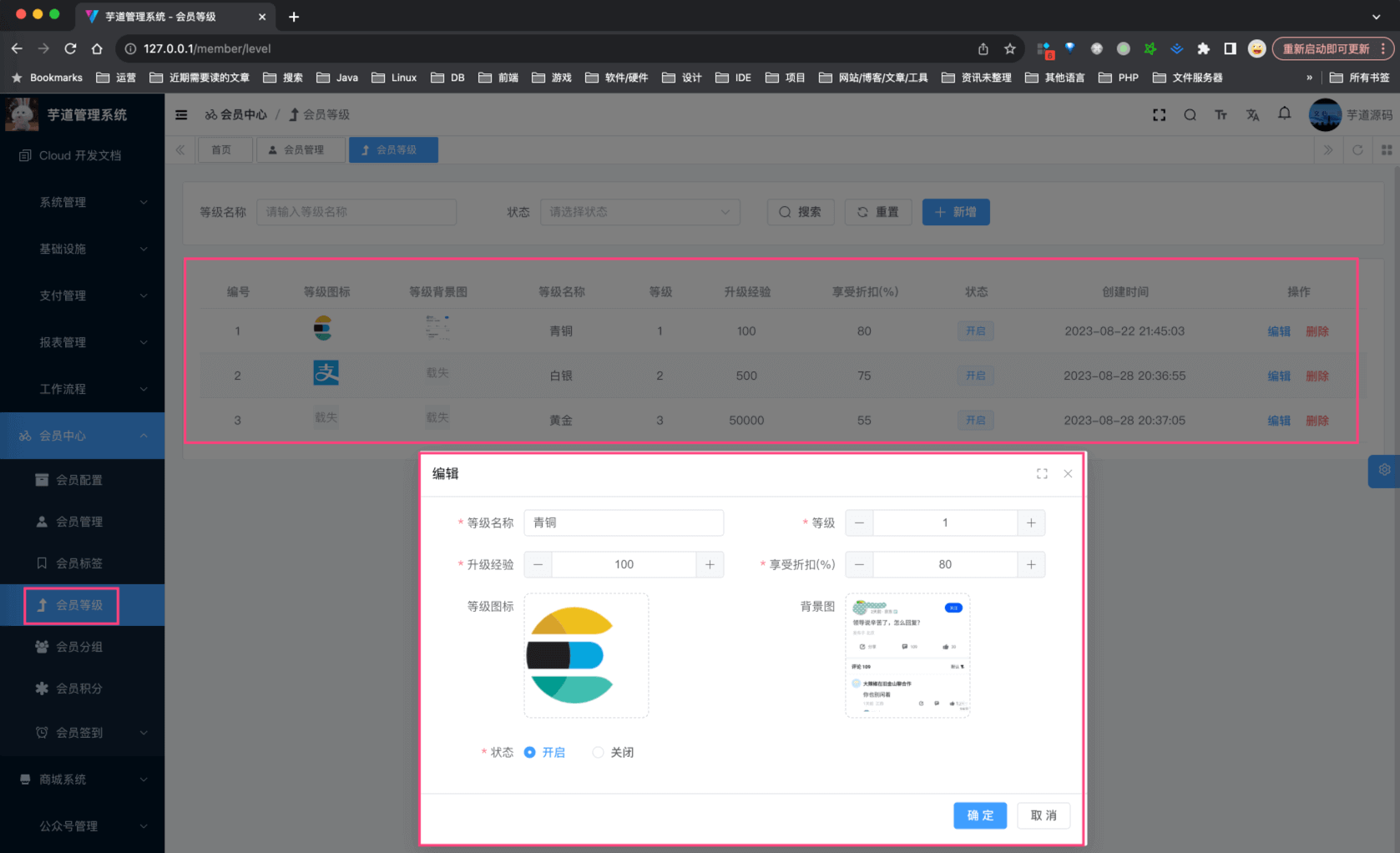Increase 等级 value with the plus button
The width and height of the screenshot is (1400, 853).
(1031, 522)
